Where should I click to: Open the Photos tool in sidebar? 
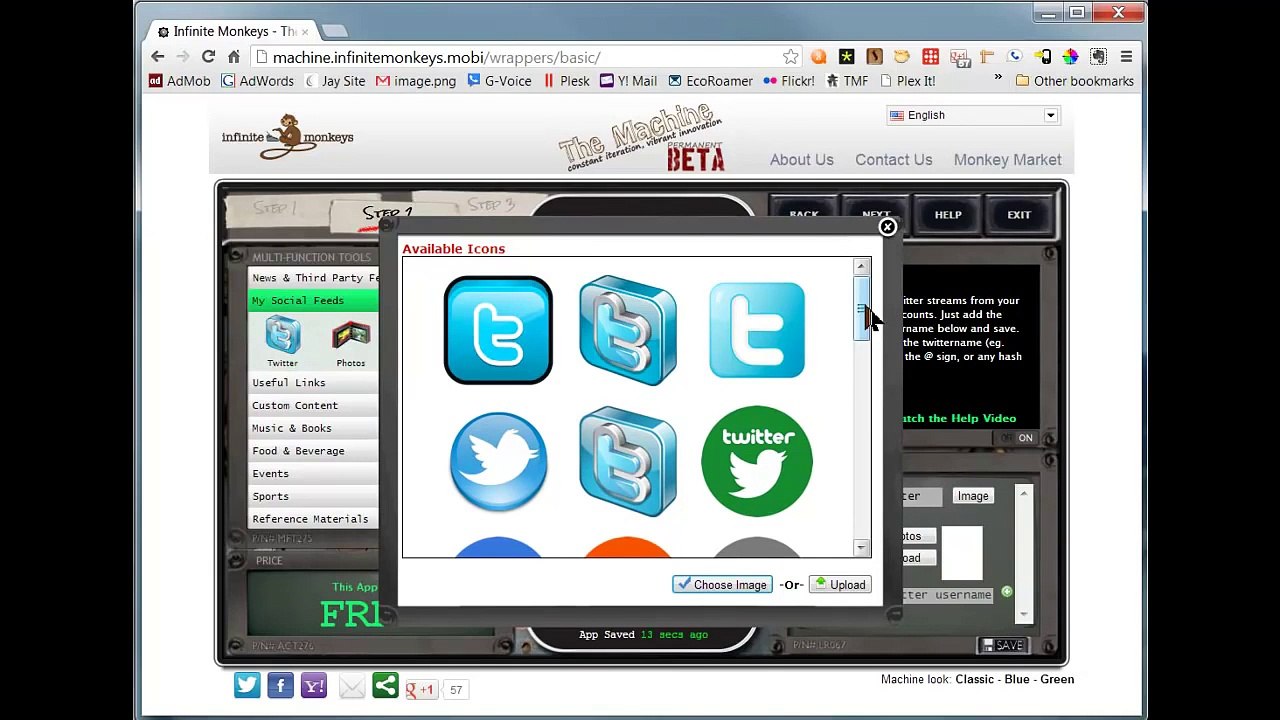351,342
